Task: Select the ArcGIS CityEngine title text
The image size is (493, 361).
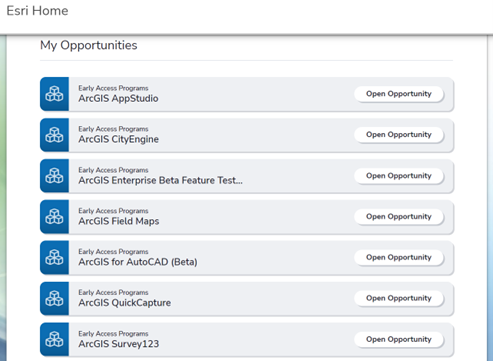Action: click(118, 139)
